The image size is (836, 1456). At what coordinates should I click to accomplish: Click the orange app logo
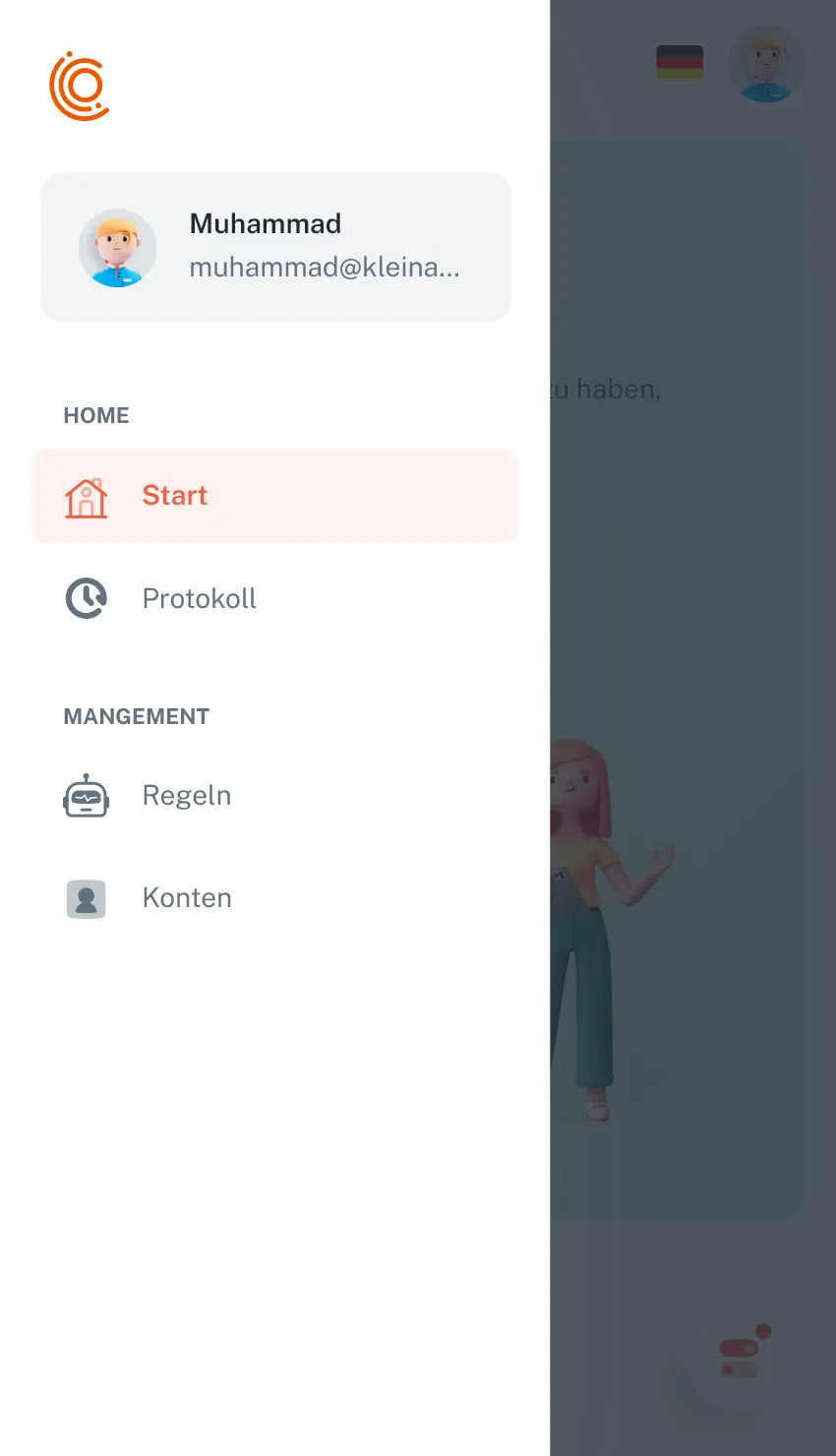pyautogui.click(x=80, y=87)
